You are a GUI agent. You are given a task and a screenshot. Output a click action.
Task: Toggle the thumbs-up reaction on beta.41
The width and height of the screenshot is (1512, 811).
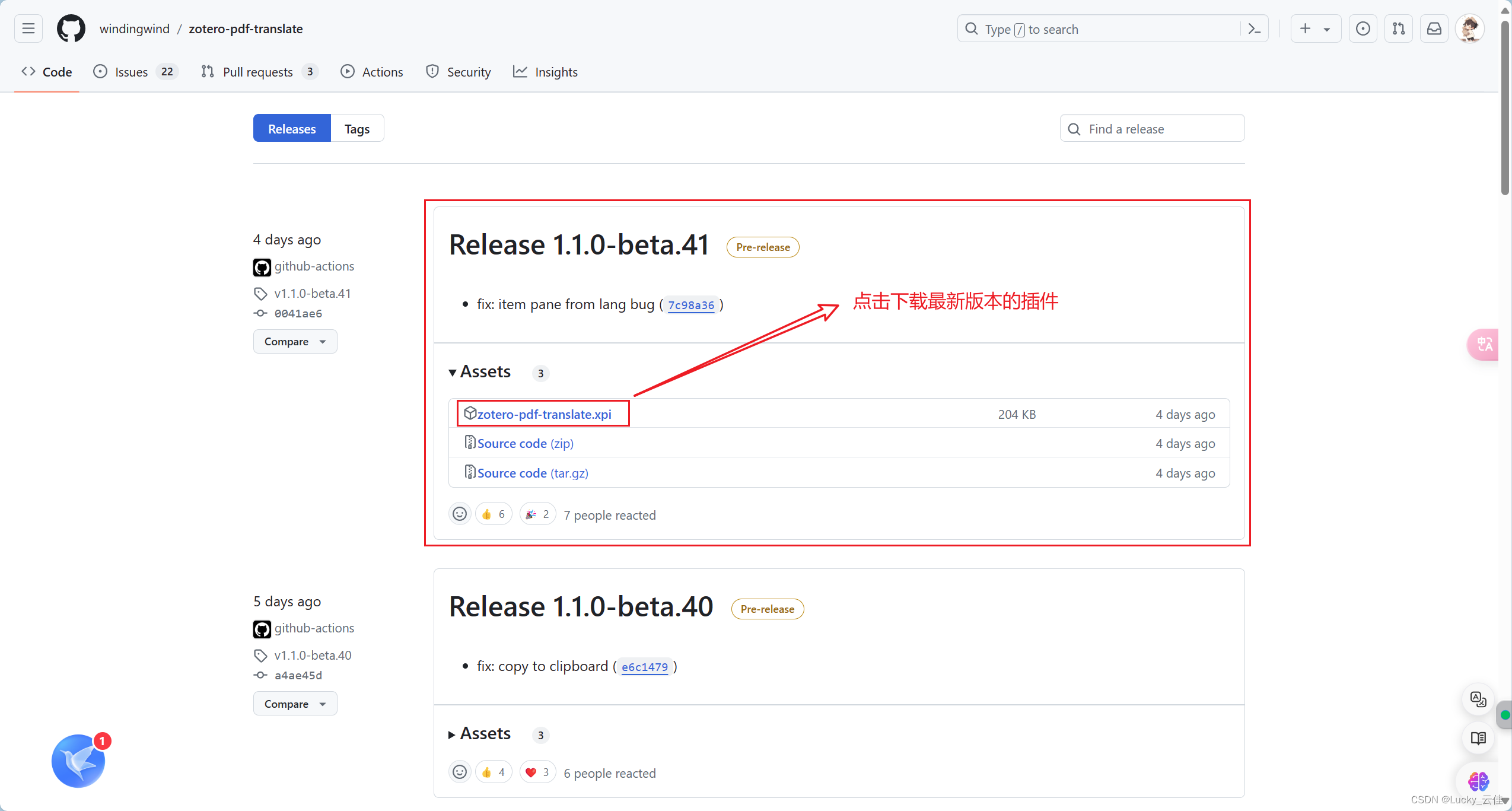[493, 514]
